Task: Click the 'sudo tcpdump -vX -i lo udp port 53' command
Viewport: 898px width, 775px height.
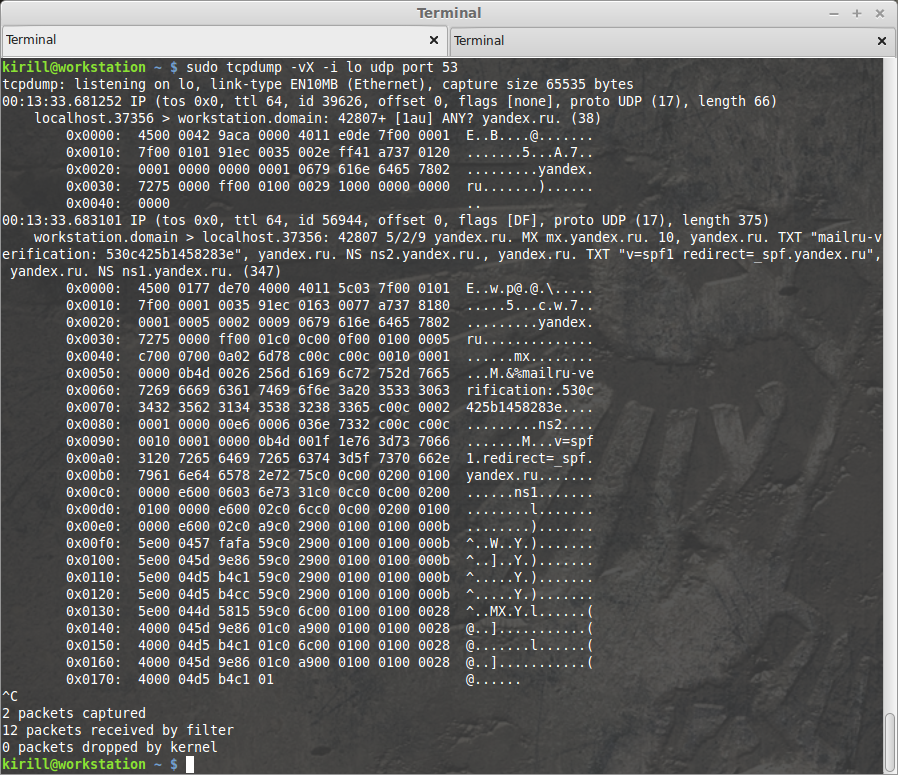Action: 322,68
